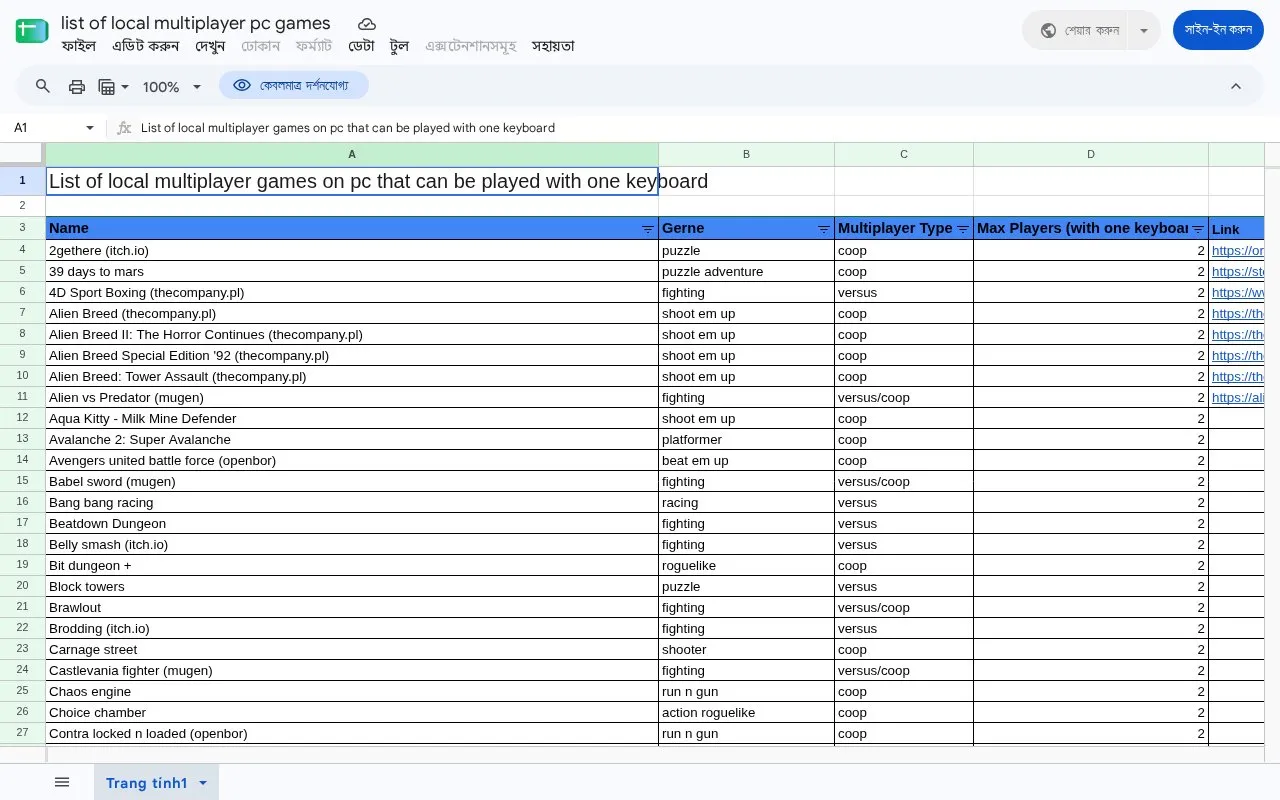The image size is (1280, 800).
Task: Select cell 'Chaos engine'
Action: [x=352, y=692]
